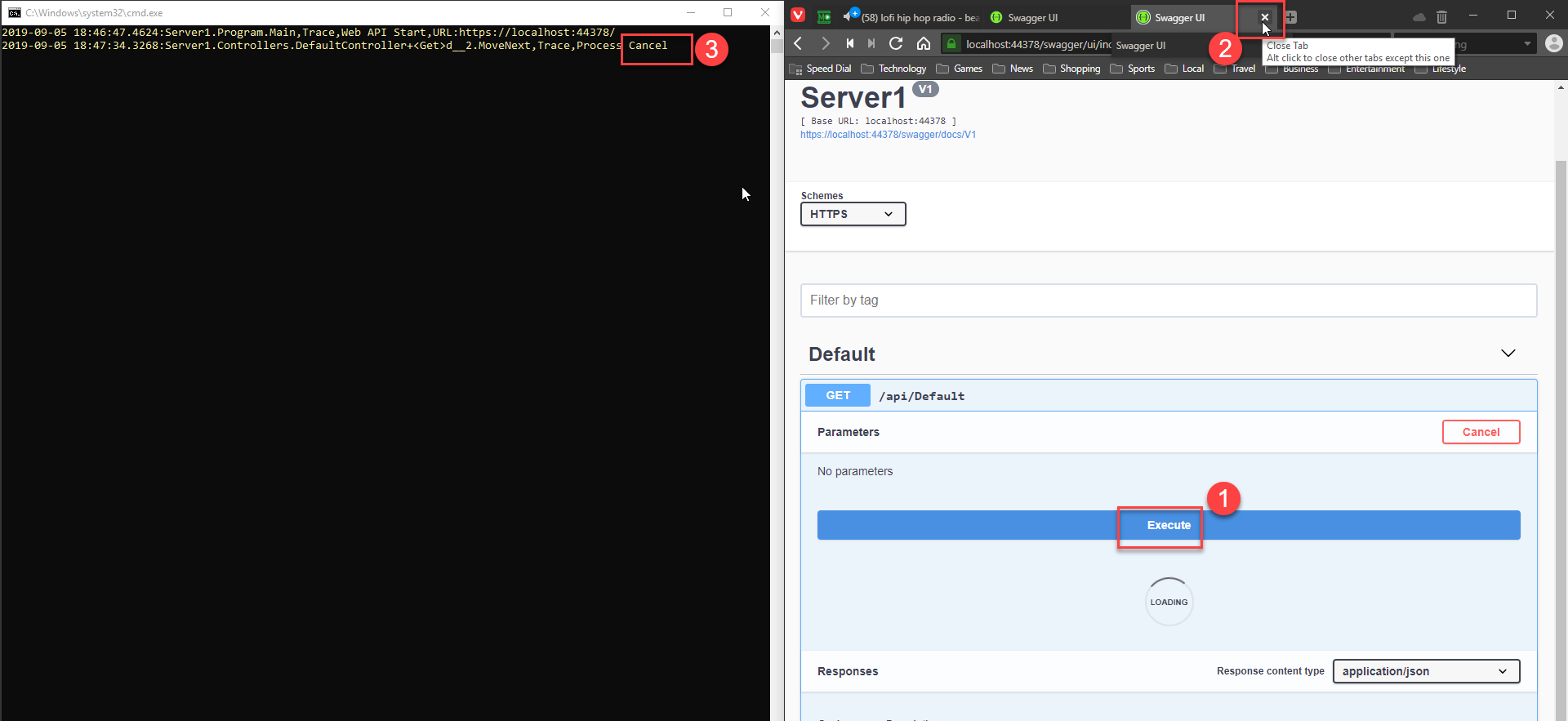Open the cmd.exe window system icon
The width and height of the screenshot is (1568, 721).
point(14,12)
